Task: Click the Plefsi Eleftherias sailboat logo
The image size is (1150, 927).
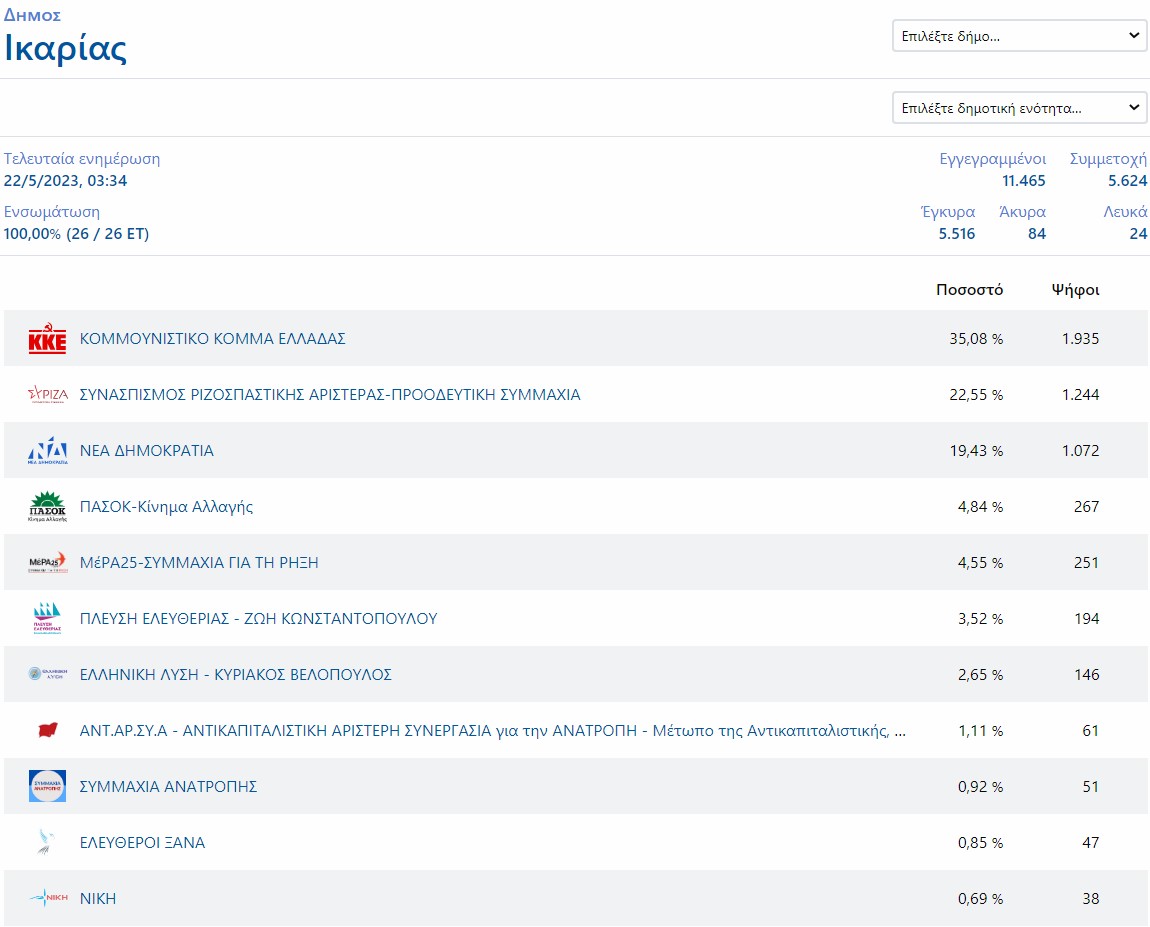Action: [47, 618]
